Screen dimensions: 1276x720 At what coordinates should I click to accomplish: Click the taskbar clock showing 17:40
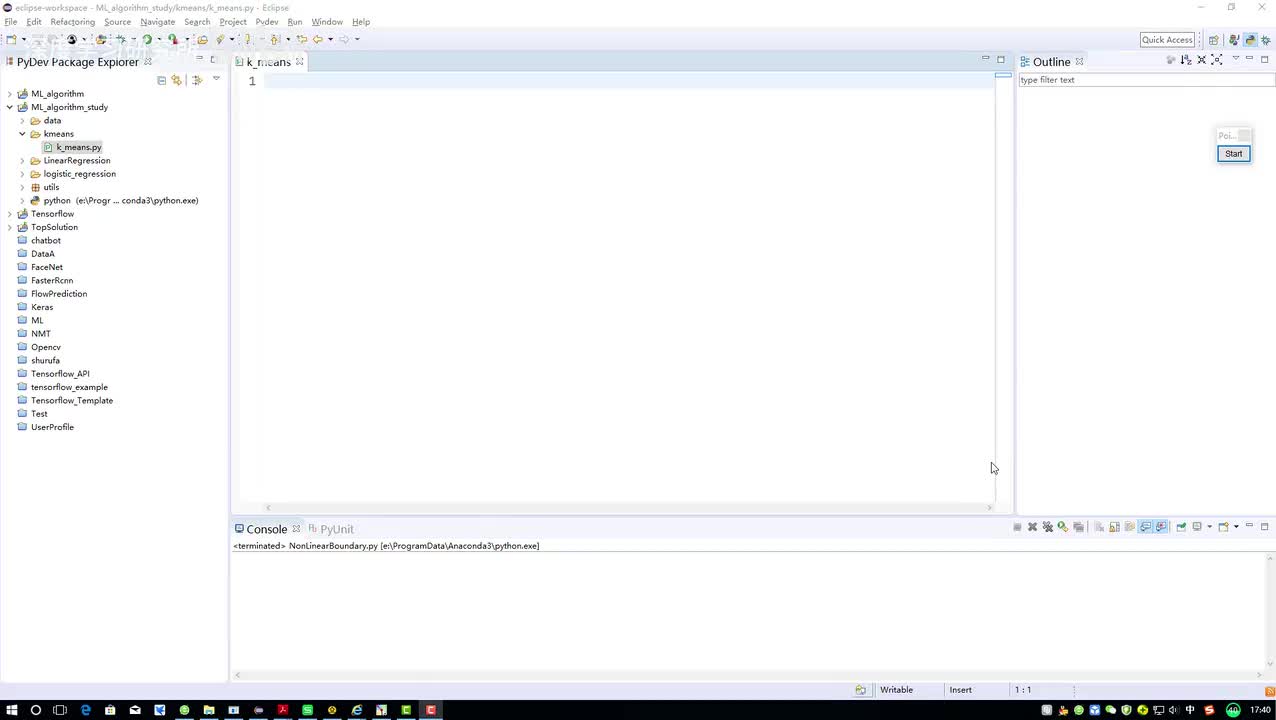point(1260,710)
